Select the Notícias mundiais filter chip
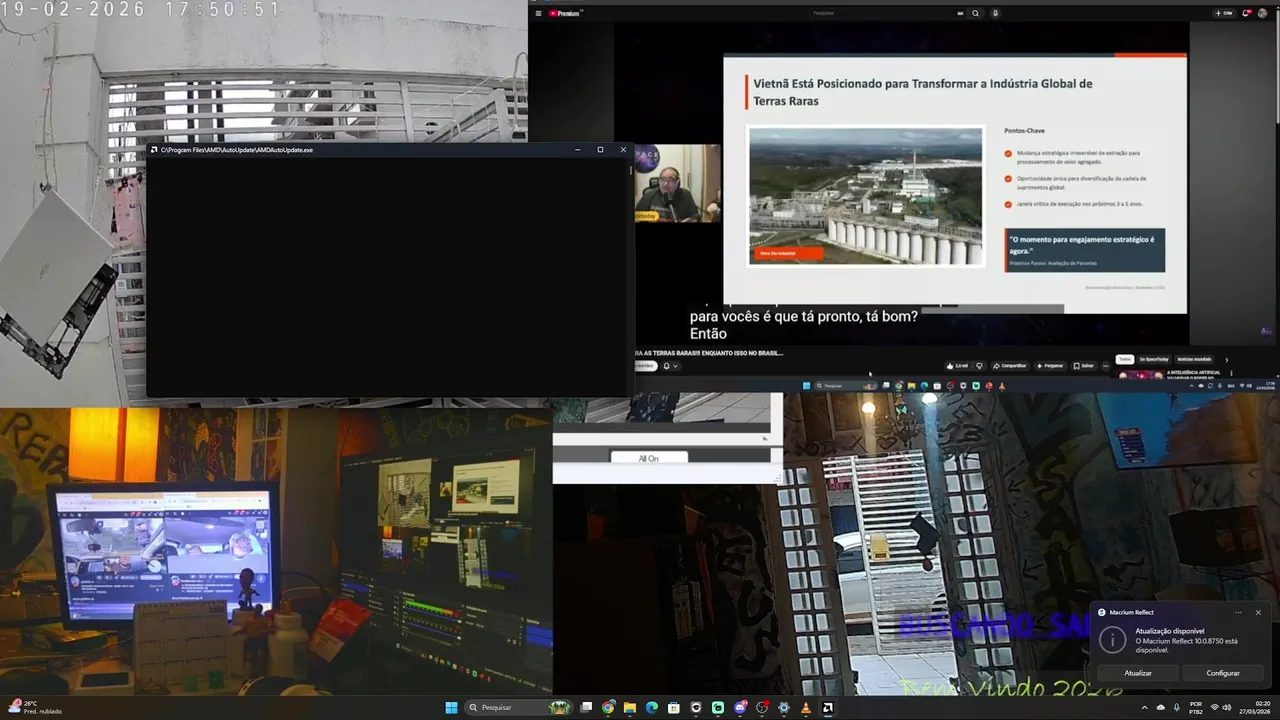 coord(1194,359)
